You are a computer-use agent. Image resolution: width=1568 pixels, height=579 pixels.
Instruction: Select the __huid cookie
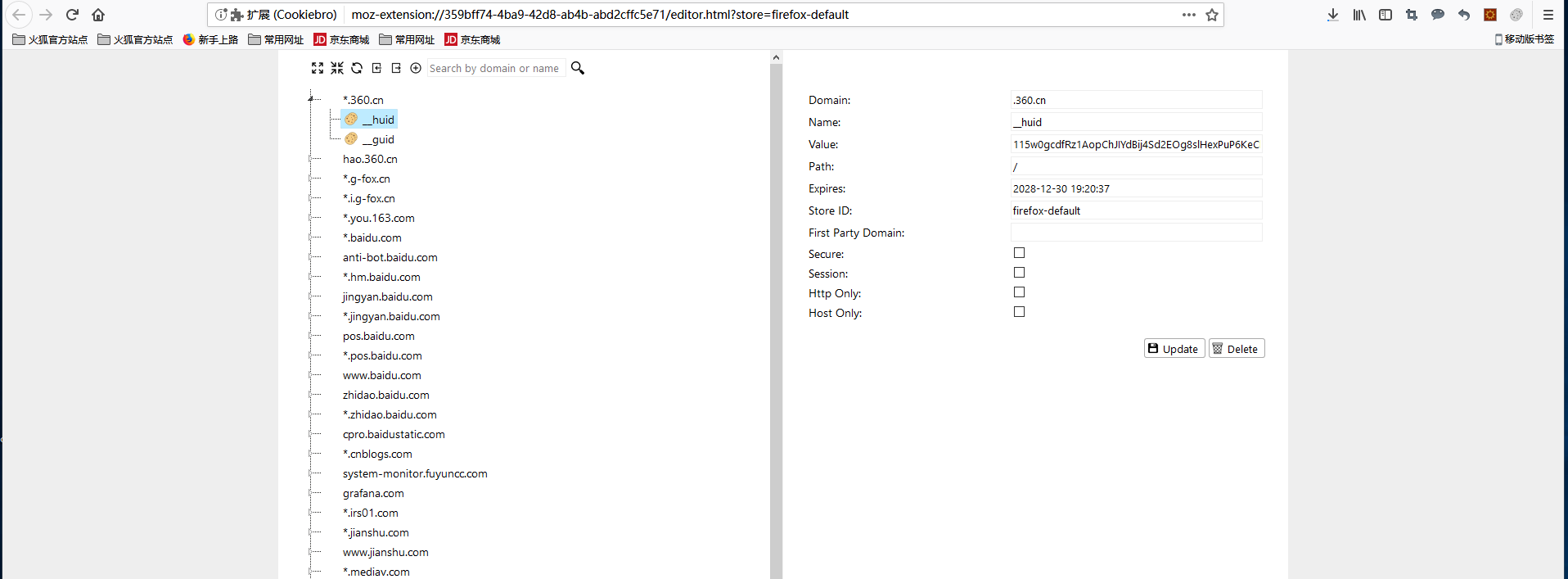369,120
